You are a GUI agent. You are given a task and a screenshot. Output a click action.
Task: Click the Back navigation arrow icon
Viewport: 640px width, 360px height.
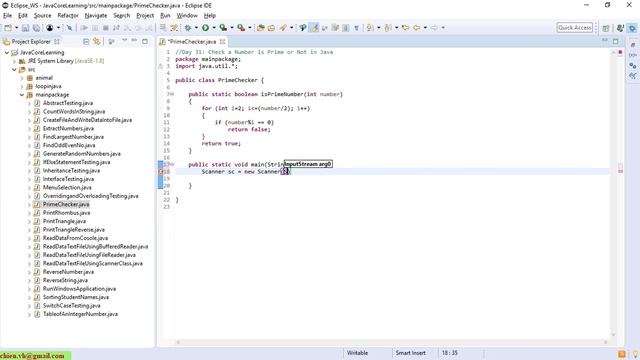tap(417, 28)
